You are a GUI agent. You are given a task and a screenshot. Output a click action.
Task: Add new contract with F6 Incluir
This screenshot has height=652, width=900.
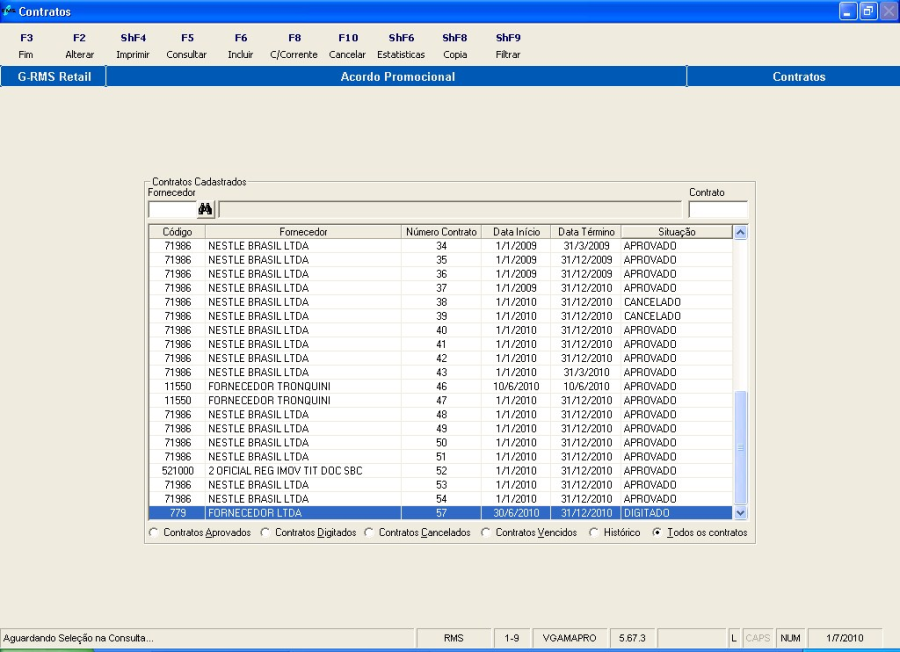coord(241,46)
